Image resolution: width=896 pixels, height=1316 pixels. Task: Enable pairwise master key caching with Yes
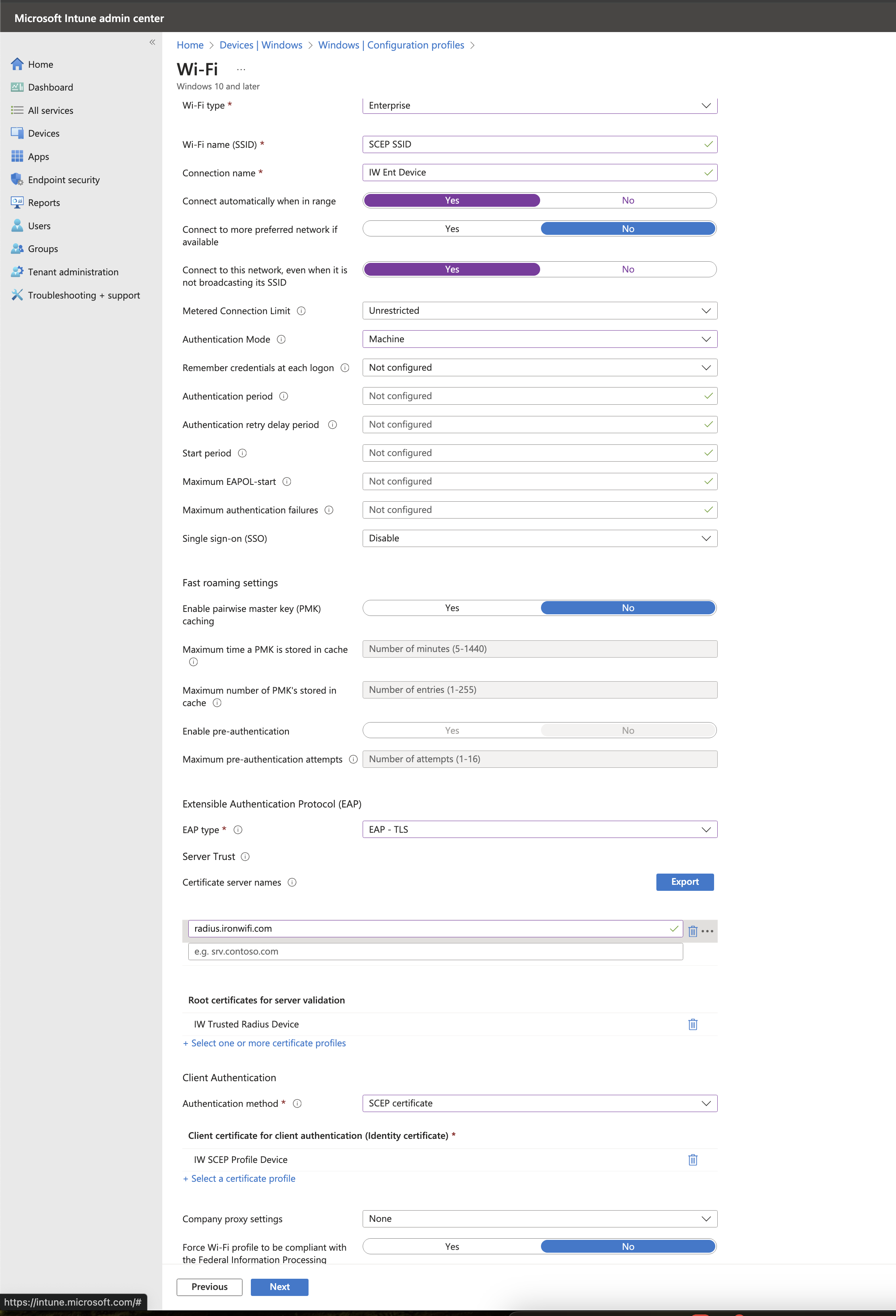tap(451, 607)
